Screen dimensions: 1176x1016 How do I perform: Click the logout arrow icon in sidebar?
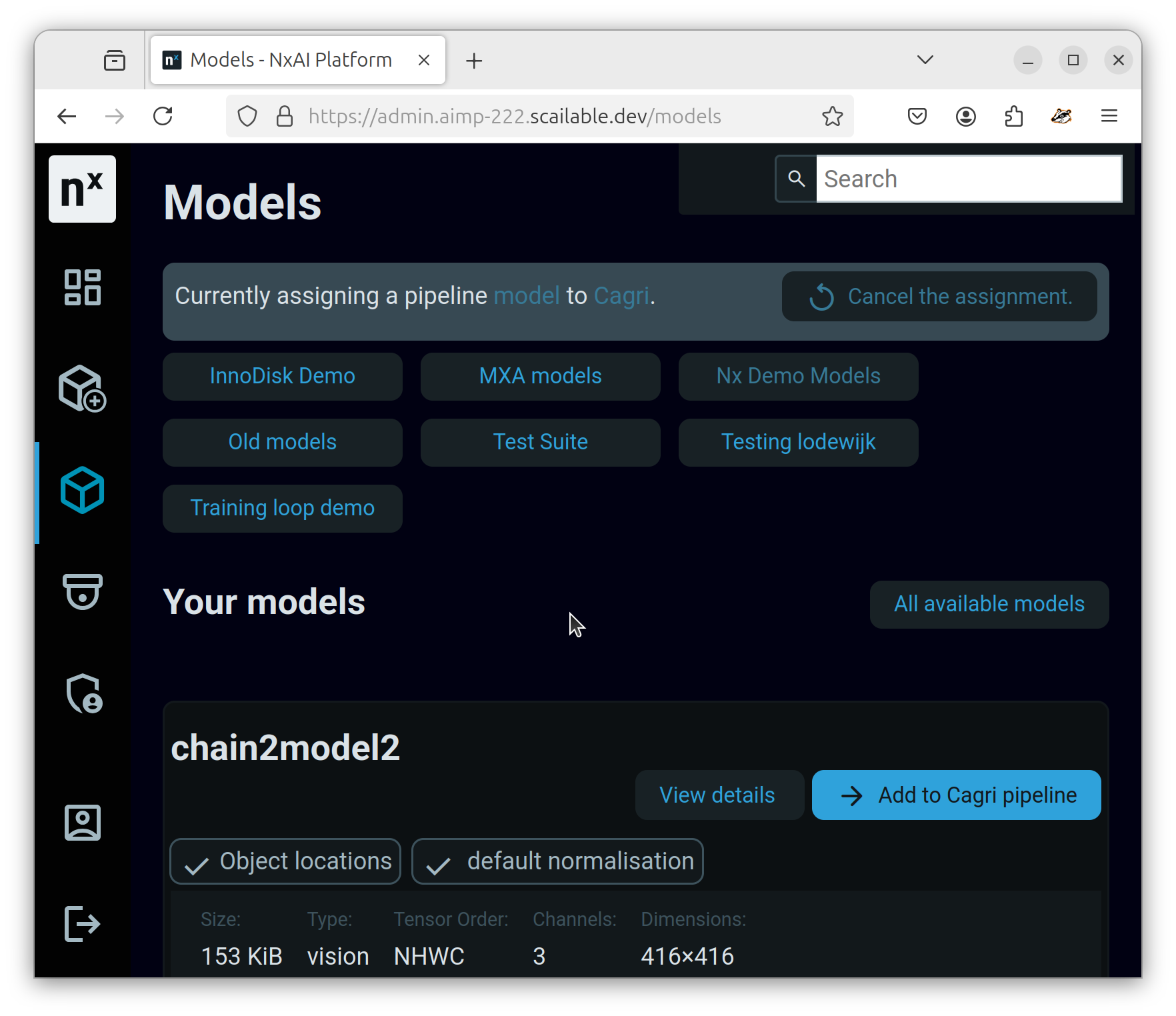(83, 924)
